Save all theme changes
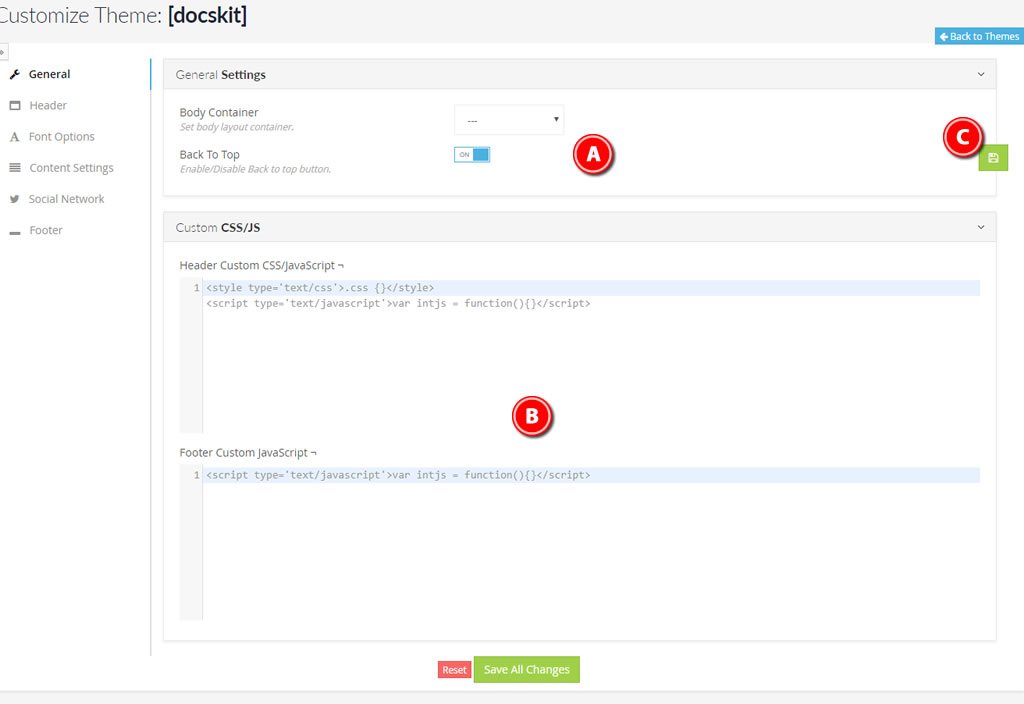 pos(526,669)
